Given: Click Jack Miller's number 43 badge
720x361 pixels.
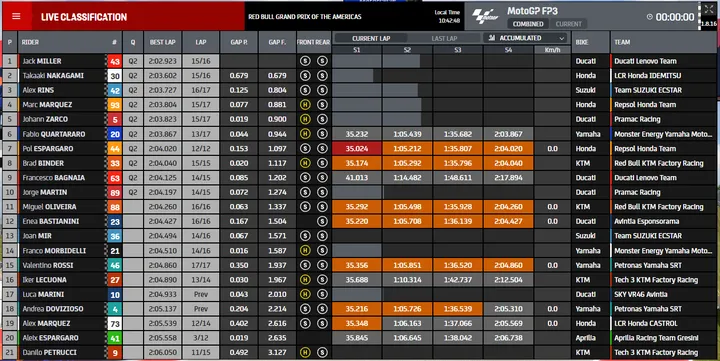Looking at the screenshot, I should pyautogui.click(x=114, y=61).
